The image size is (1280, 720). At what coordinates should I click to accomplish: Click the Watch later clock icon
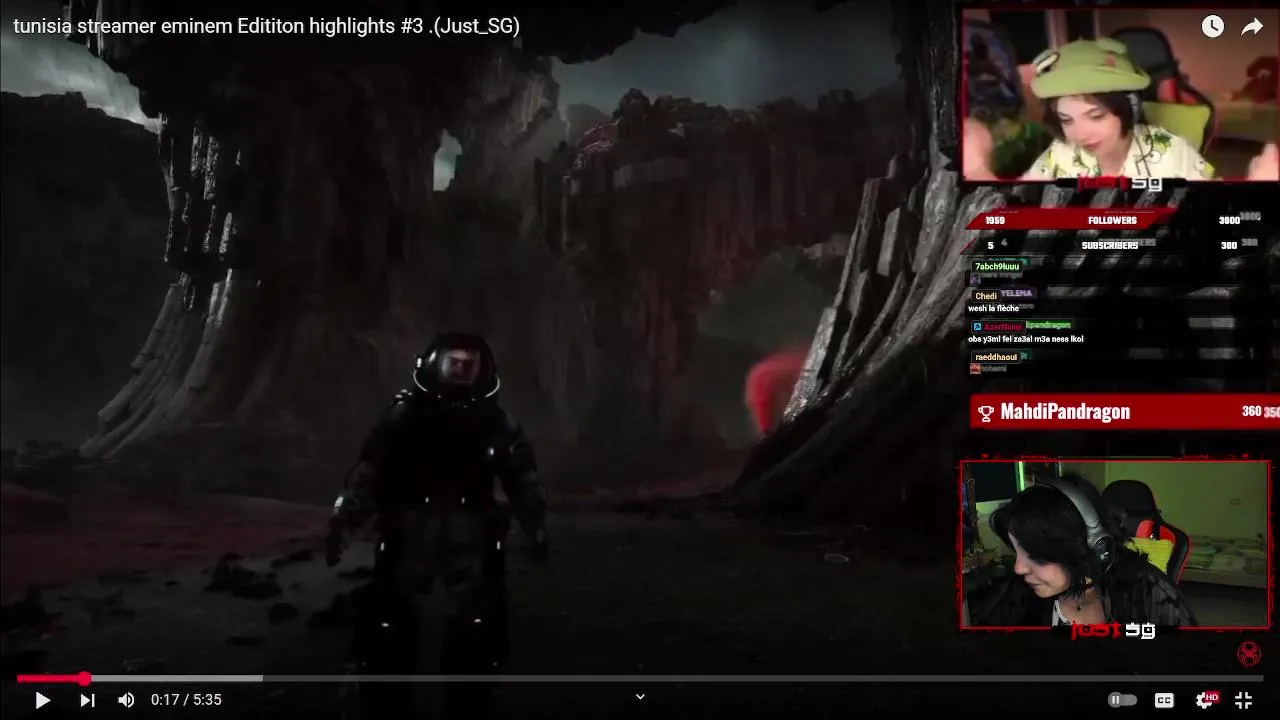tap(1212, 27)
